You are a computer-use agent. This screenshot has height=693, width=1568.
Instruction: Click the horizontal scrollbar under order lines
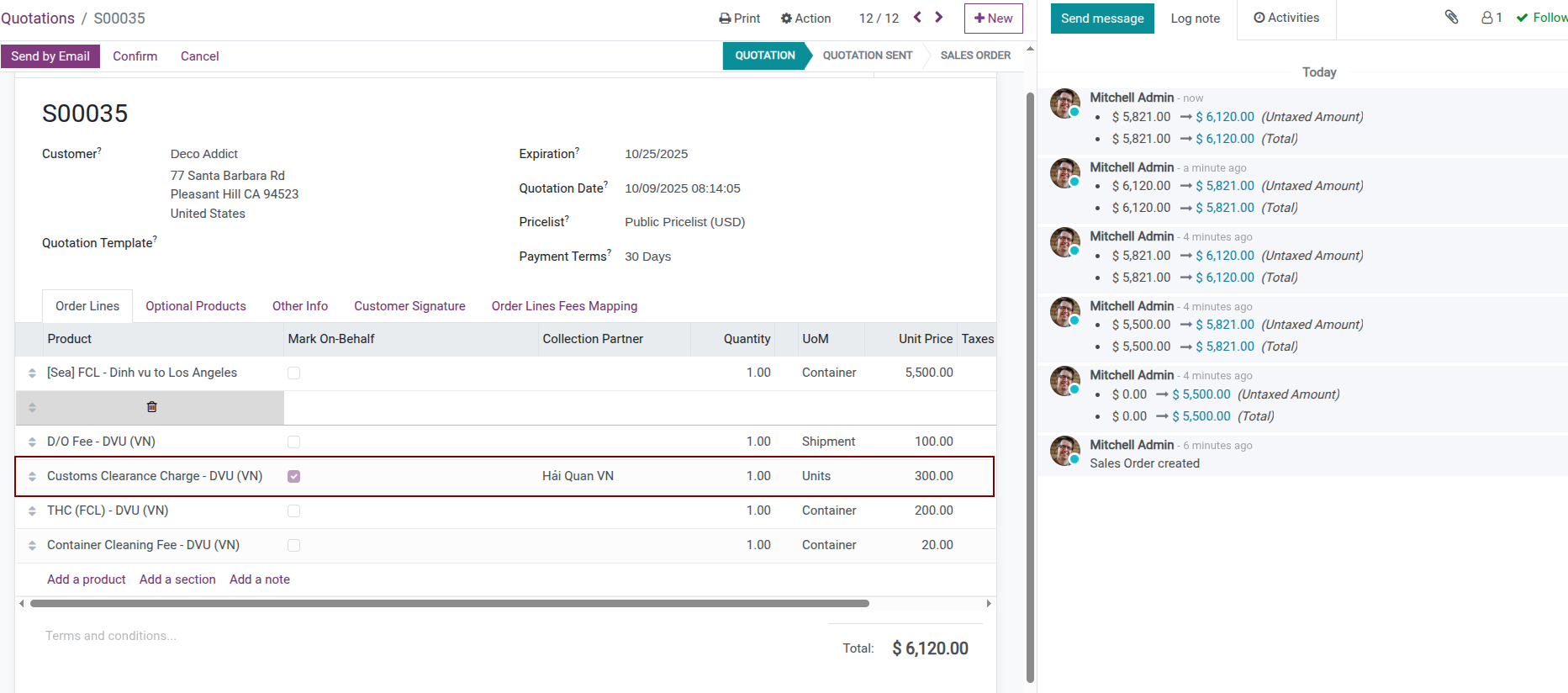[449, 603]
